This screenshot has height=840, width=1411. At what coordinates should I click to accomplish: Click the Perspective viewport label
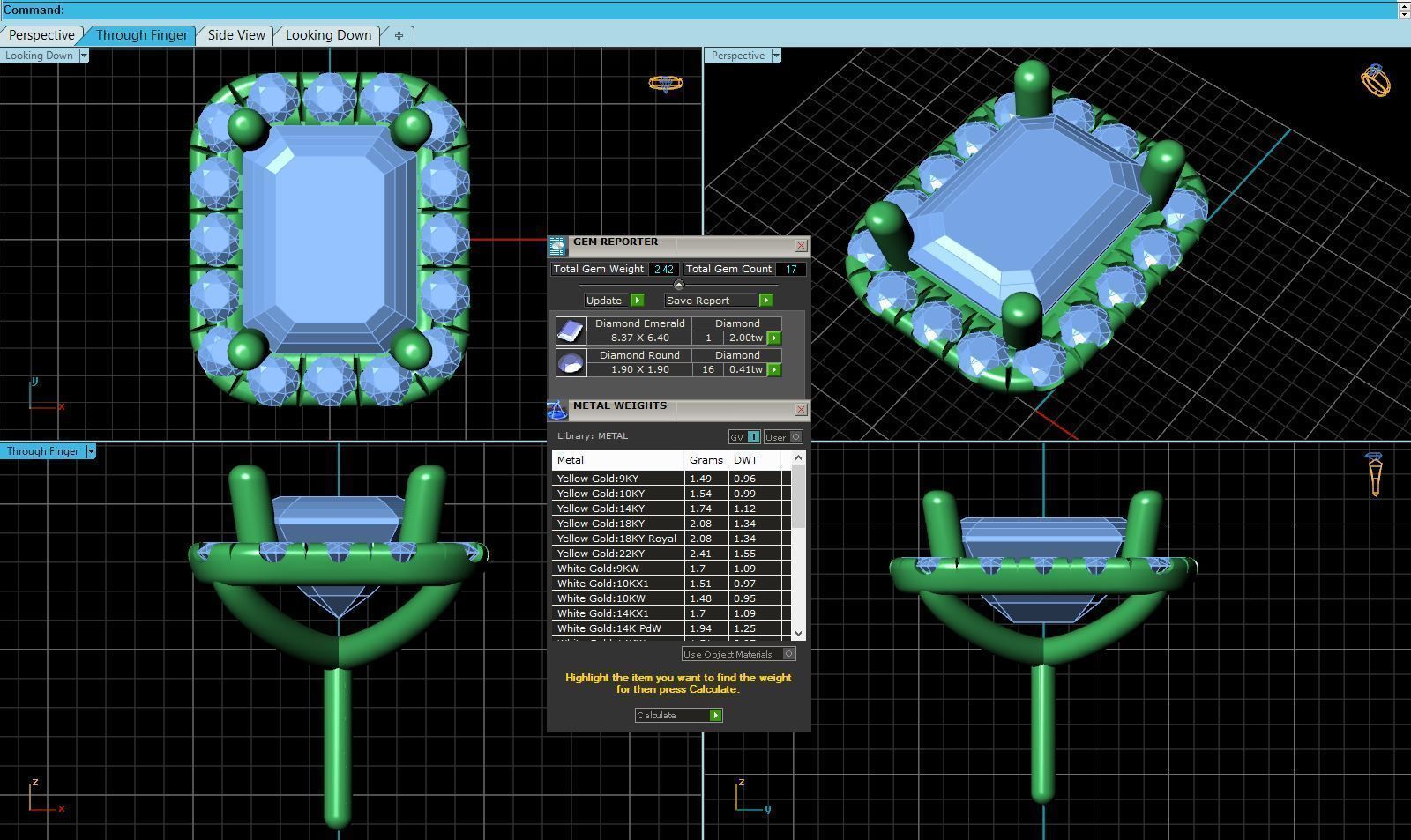738,56
